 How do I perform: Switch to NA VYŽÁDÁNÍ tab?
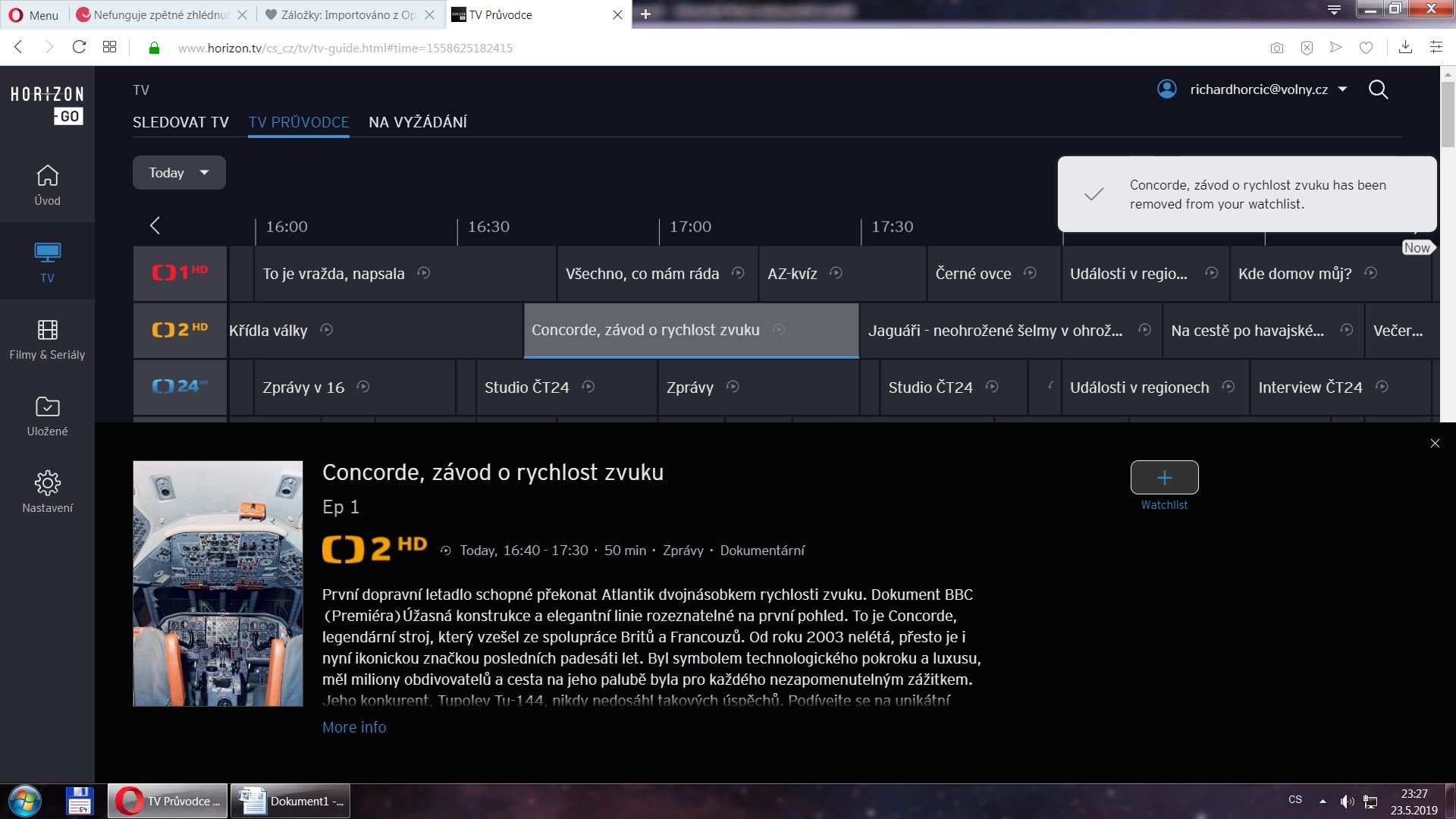coord(417,122)
